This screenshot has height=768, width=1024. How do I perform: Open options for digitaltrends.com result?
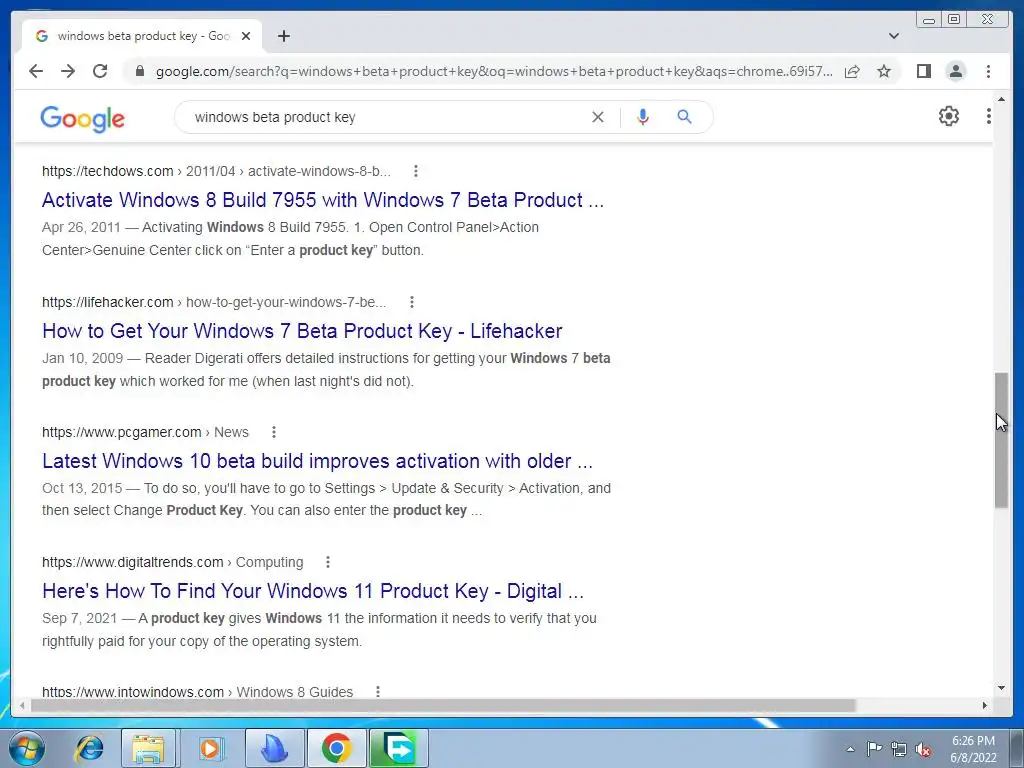click(328, 562)
